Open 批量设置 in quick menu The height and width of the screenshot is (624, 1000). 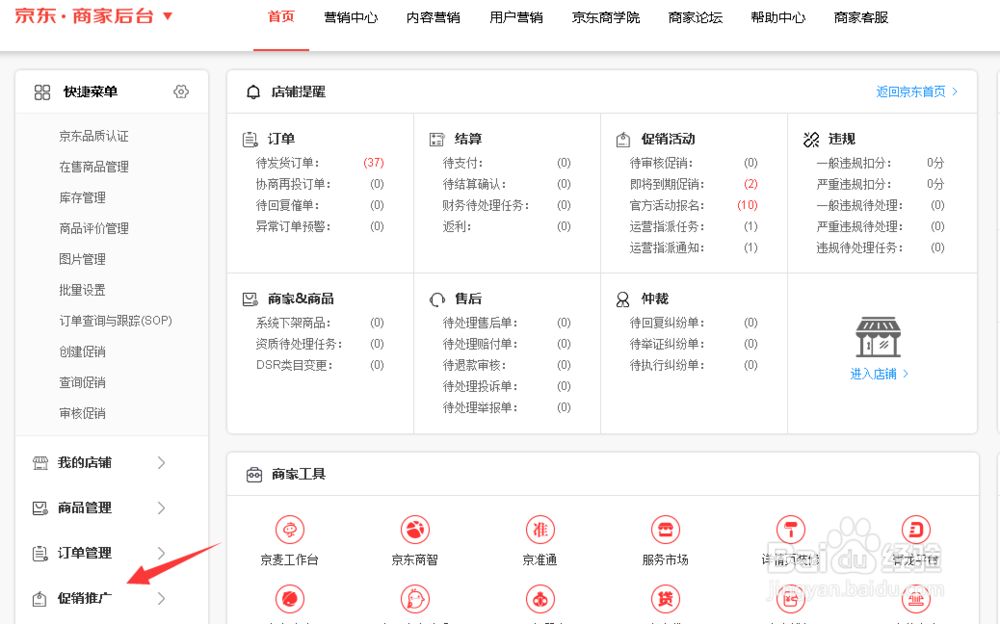pos(82,290)
